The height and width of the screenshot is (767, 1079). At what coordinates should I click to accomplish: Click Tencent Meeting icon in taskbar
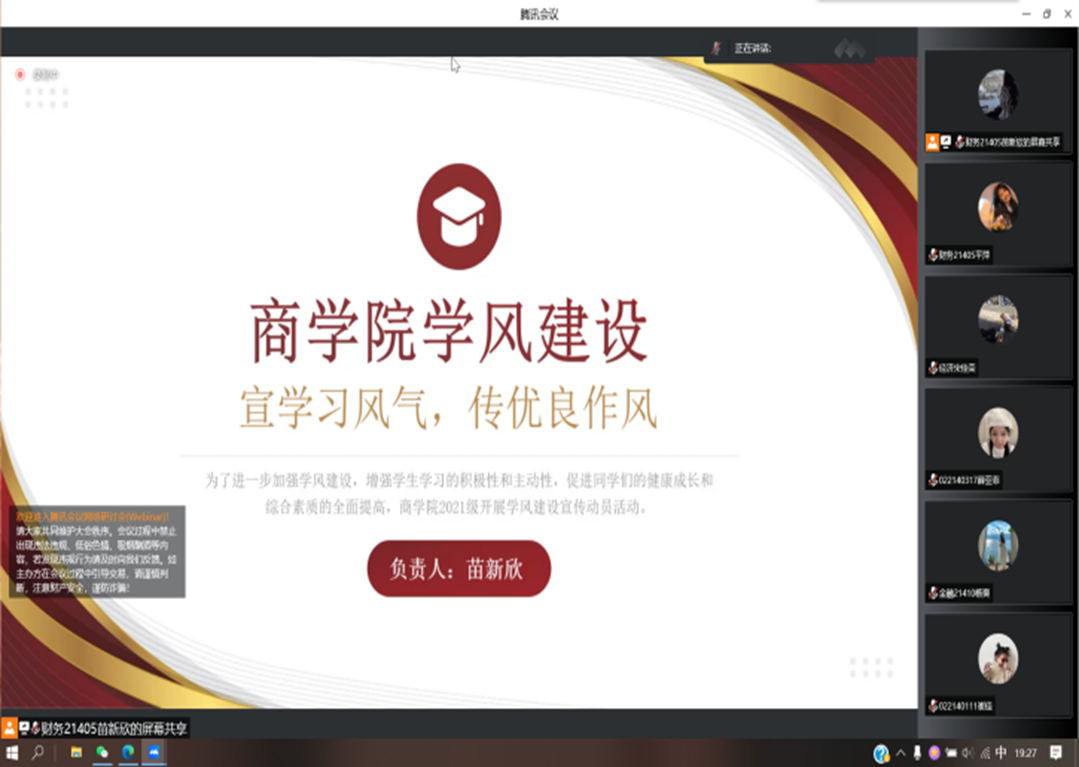point(154,752)
